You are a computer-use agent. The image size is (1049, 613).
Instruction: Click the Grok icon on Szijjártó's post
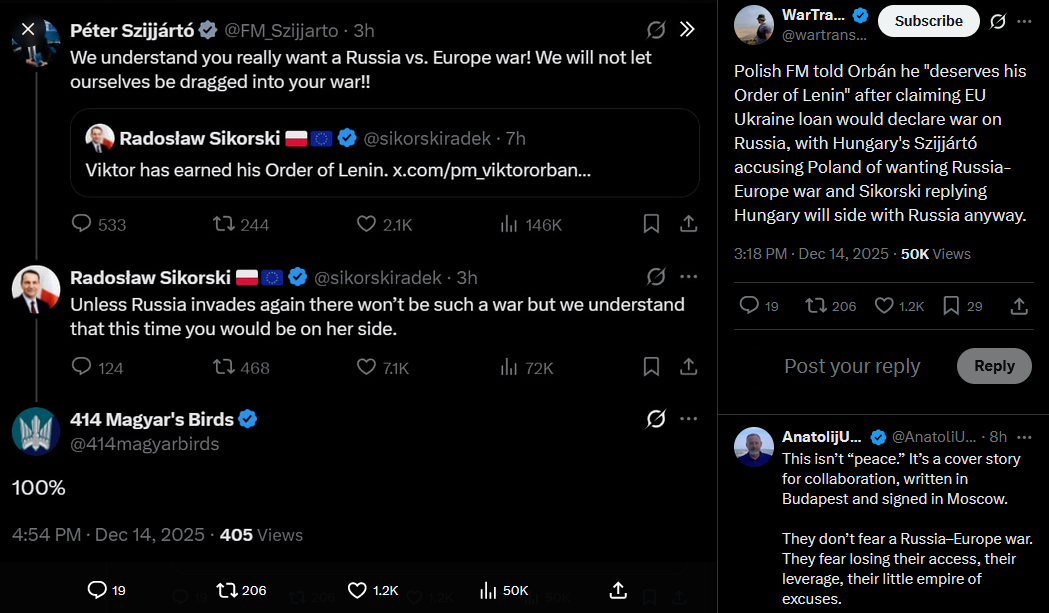[656, 30]
